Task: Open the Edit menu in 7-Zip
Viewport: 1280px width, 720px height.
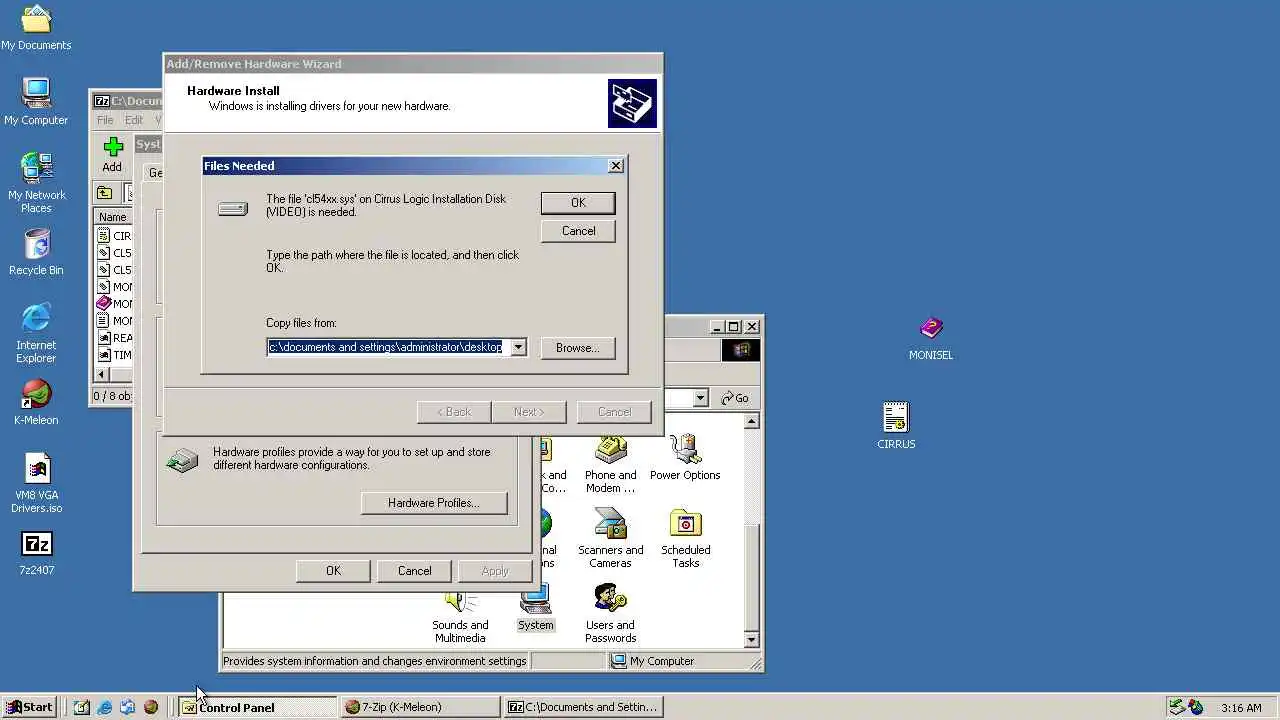Action: coord(133,120)
